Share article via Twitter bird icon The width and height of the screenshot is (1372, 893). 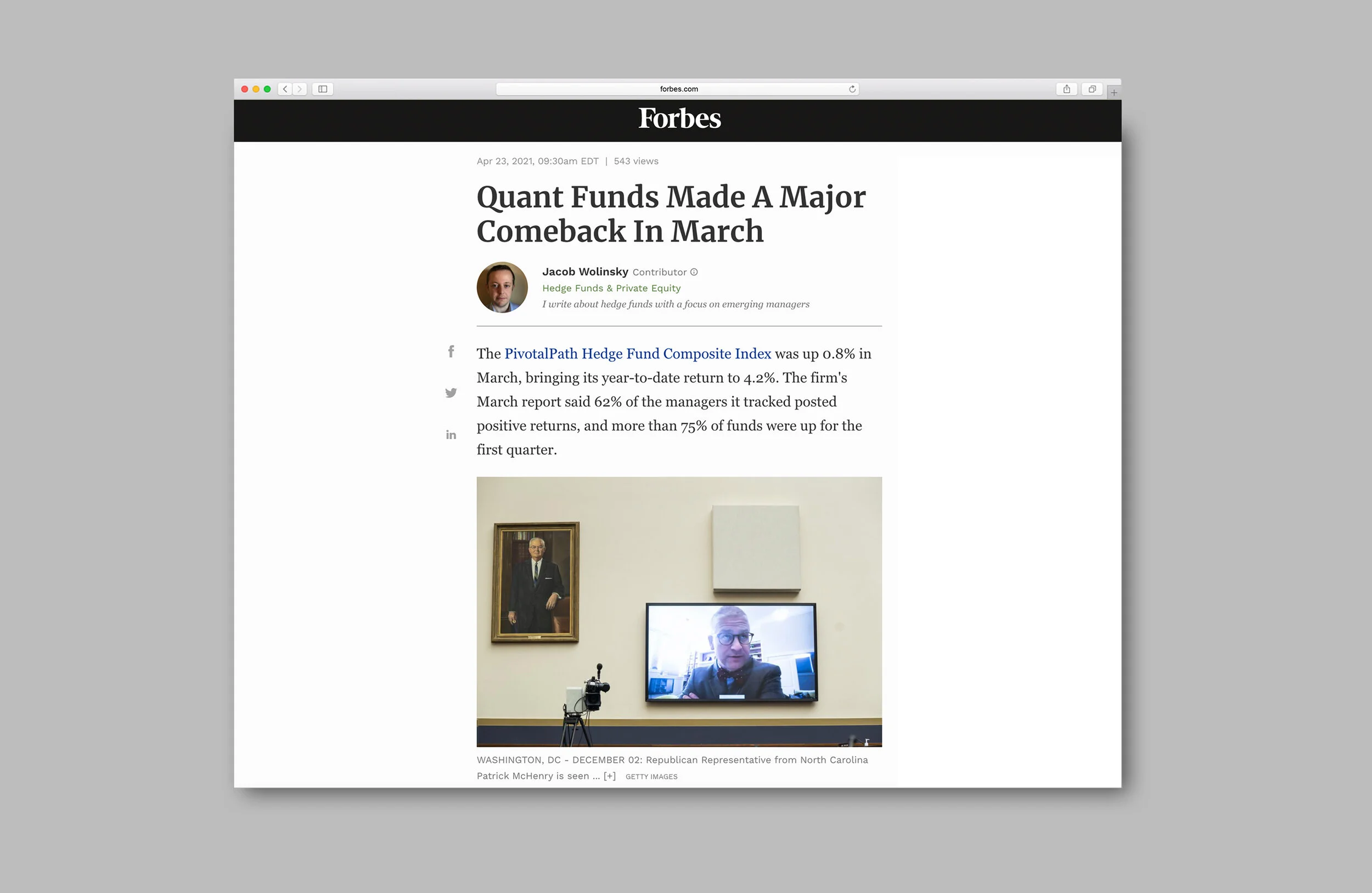click(451, 392)
